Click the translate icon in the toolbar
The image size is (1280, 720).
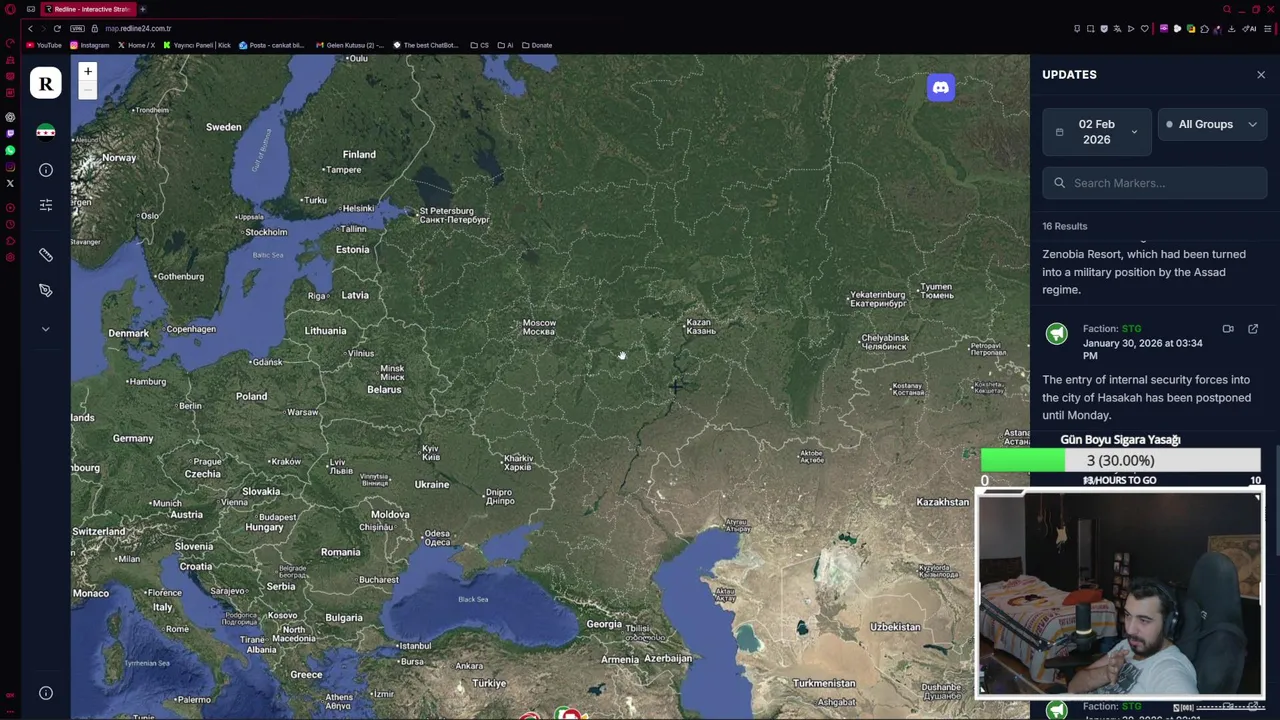pyautogui.click(x=1118, y=28)
